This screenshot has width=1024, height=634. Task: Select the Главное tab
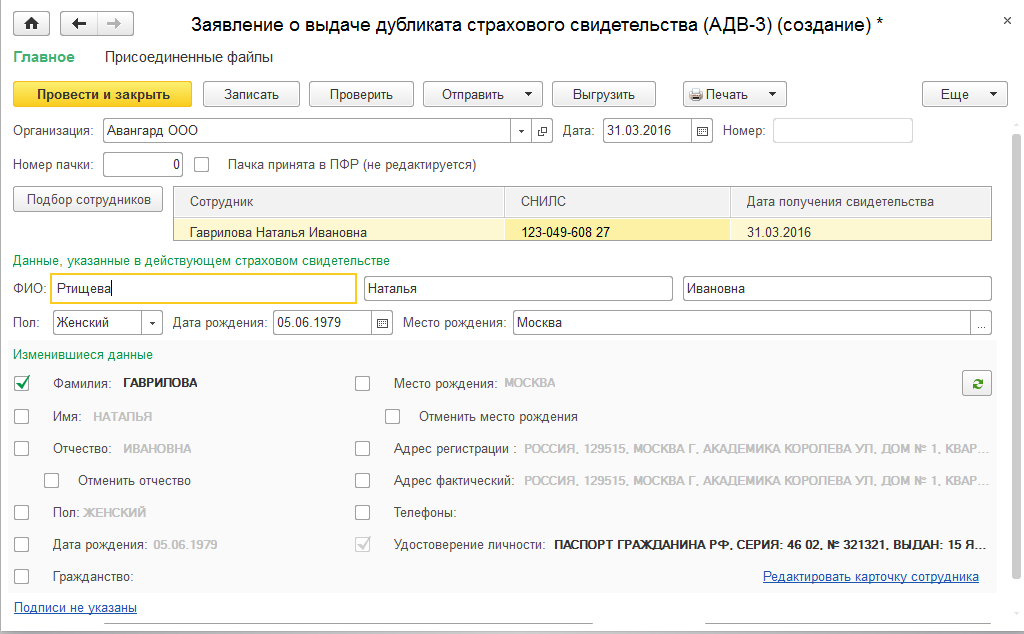tap(44, 58)
